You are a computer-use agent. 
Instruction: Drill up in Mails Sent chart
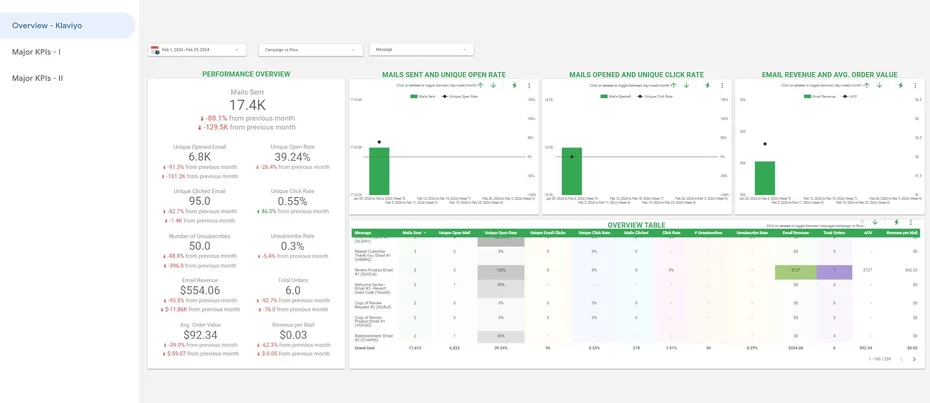point(480,85)
